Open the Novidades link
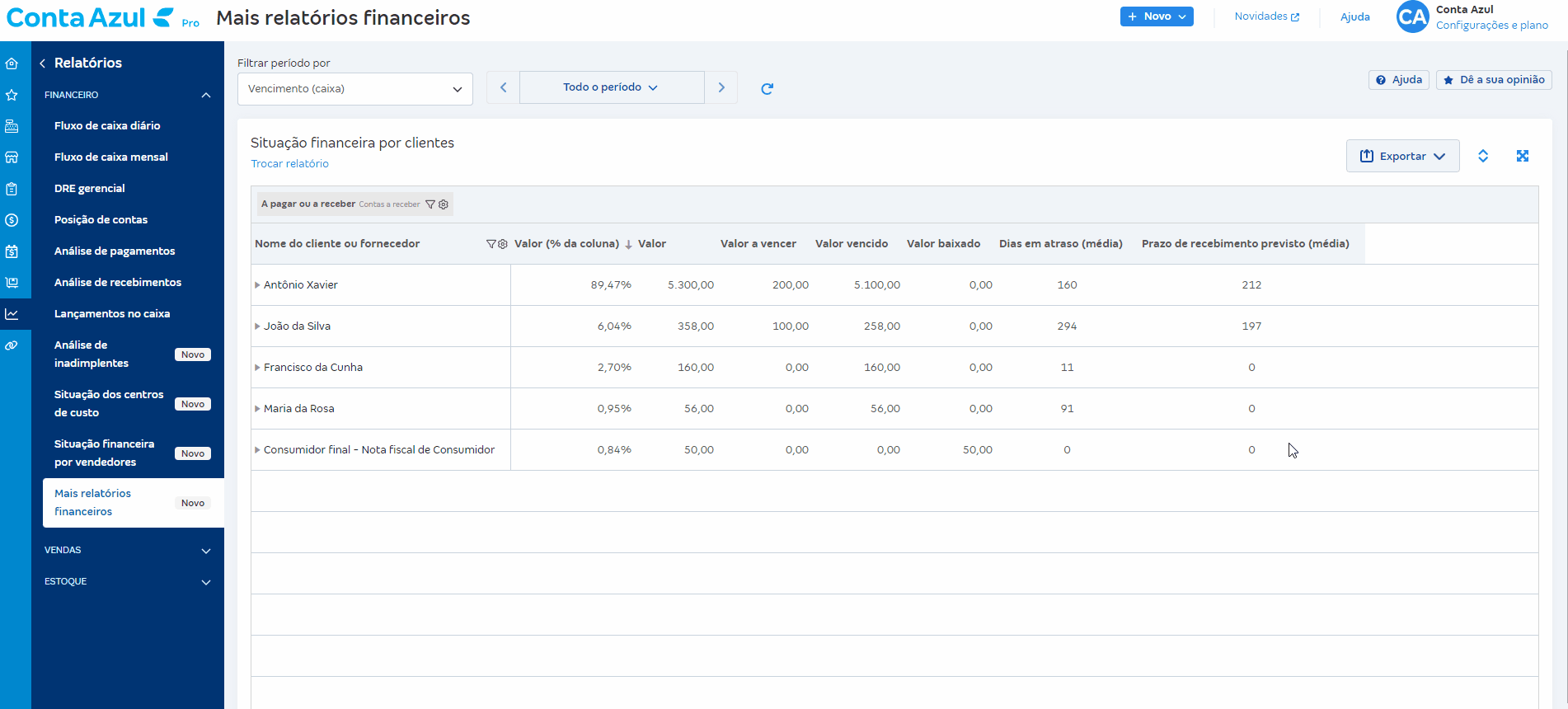This screenshot has height=709, width=1568. 1266,16
